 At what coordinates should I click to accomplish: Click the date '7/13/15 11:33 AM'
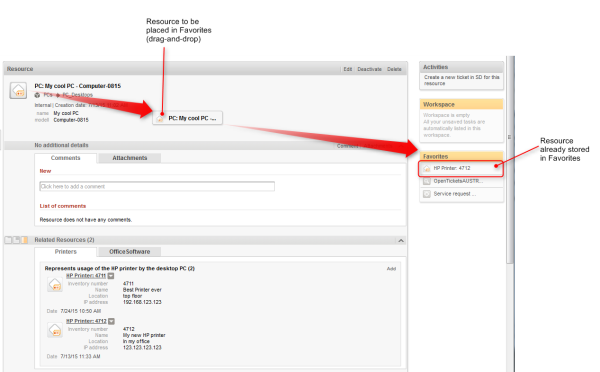(x=80, y=357)
